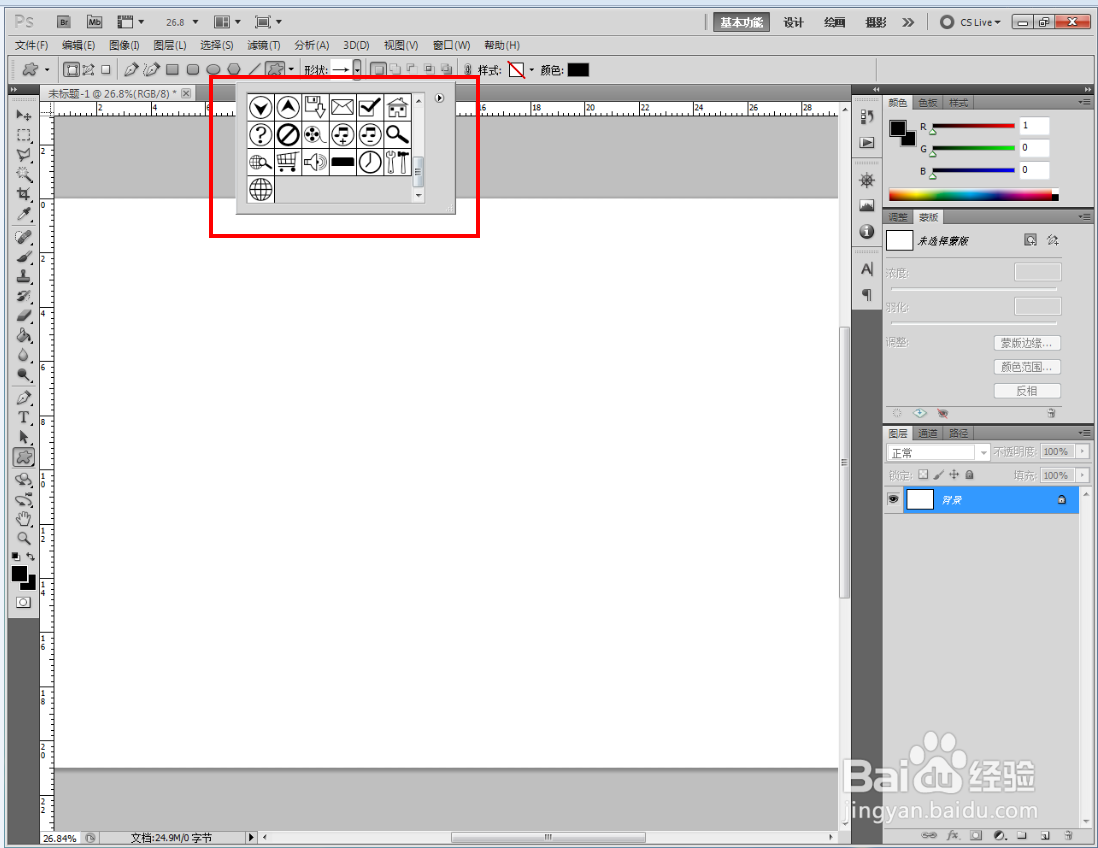
Task: Switch to the 色板 tab
Action: pyautogui.click(x=928, y=102)
